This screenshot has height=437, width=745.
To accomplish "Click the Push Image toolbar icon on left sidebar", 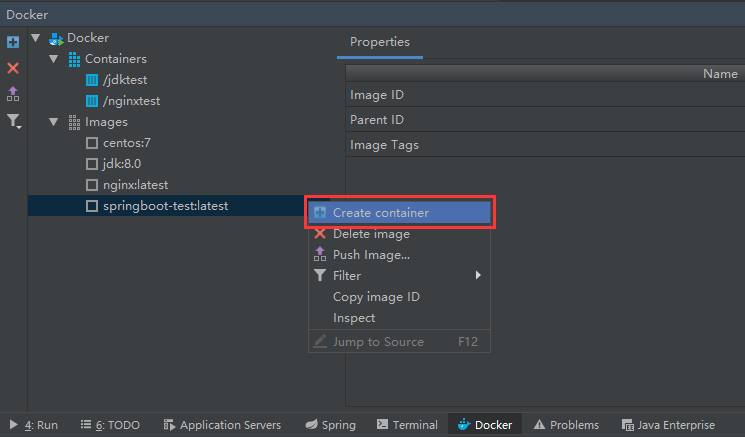I will 13,94.
